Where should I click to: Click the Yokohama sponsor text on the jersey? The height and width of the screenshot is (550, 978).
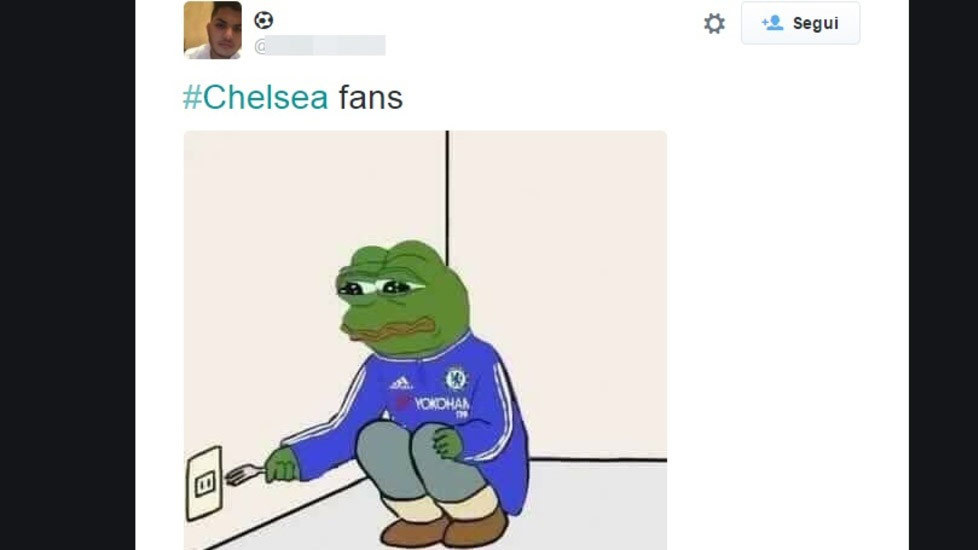point(442,404)
